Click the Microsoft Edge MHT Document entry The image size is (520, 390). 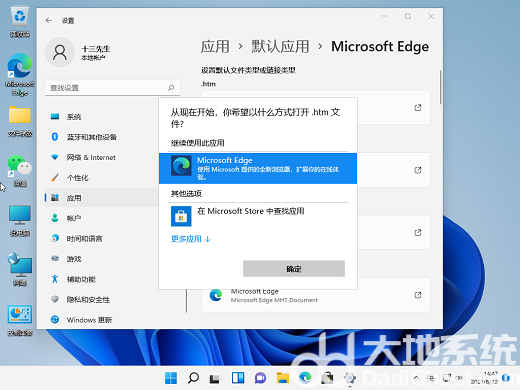point(316,295)
